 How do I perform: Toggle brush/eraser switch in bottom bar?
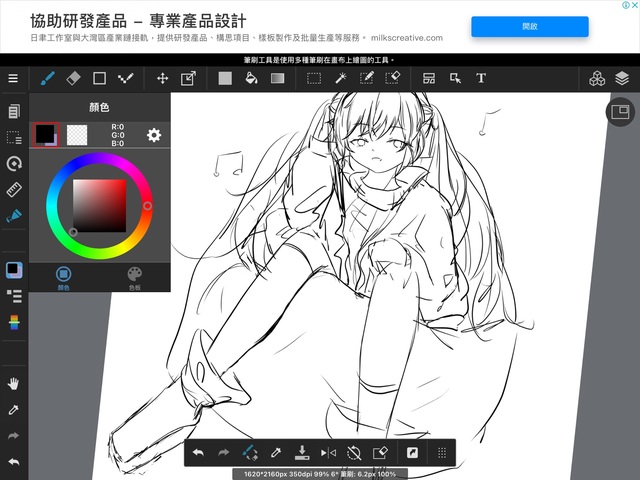(x=250, y=453)
